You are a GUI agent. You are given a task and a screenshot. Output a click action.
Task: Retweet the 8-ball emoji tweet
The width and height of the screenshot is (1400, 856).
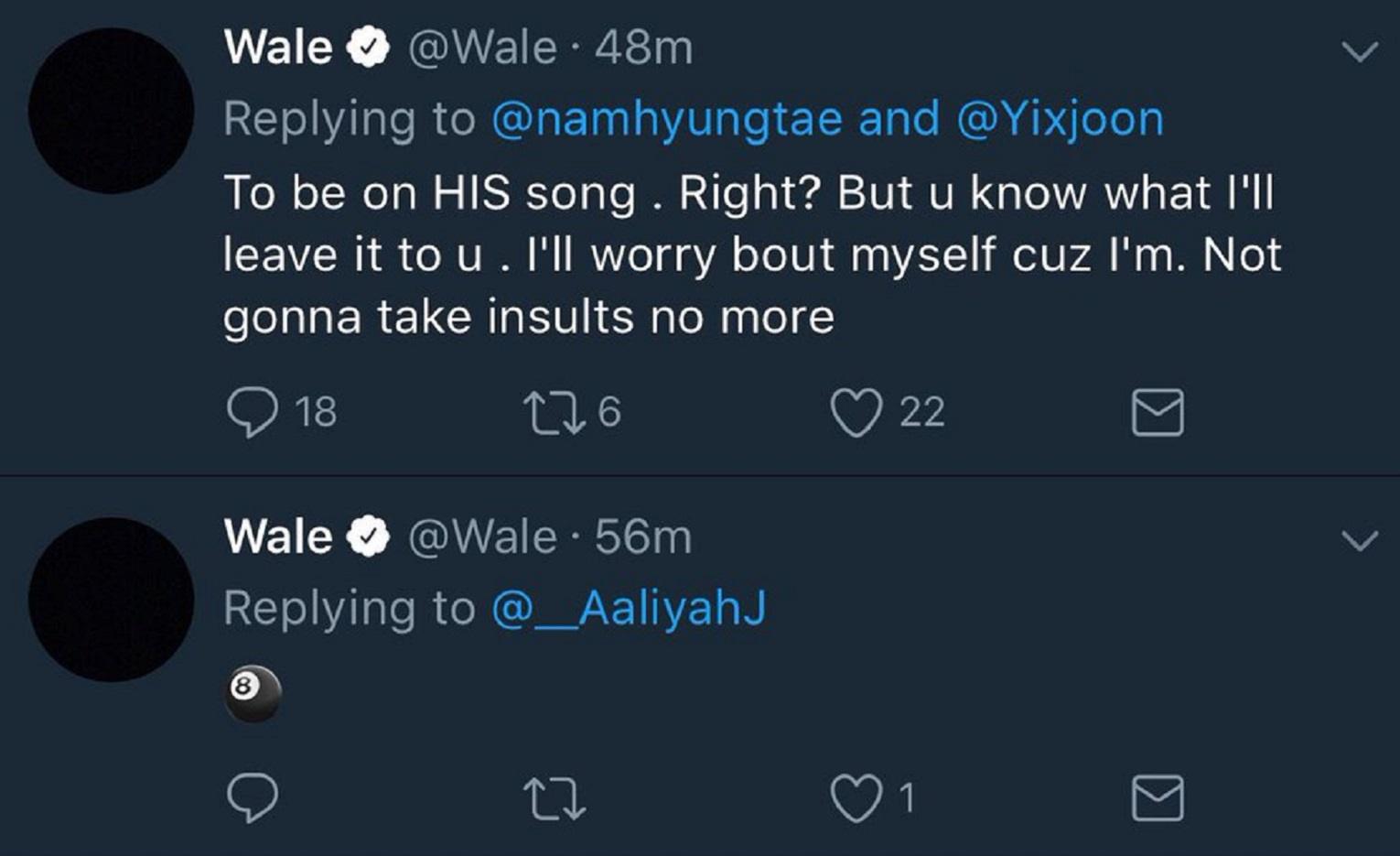click(x=553, y=798)
